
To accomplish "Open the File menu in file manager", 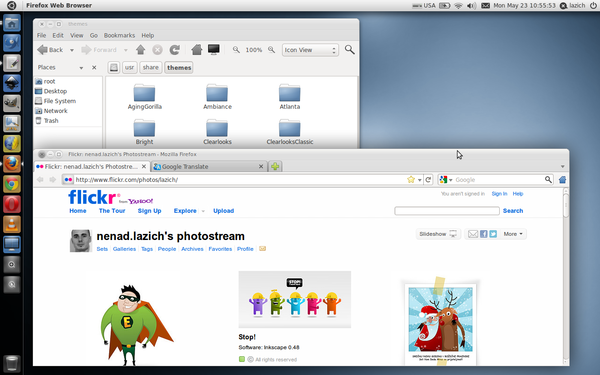I will (x=41, y=35).
